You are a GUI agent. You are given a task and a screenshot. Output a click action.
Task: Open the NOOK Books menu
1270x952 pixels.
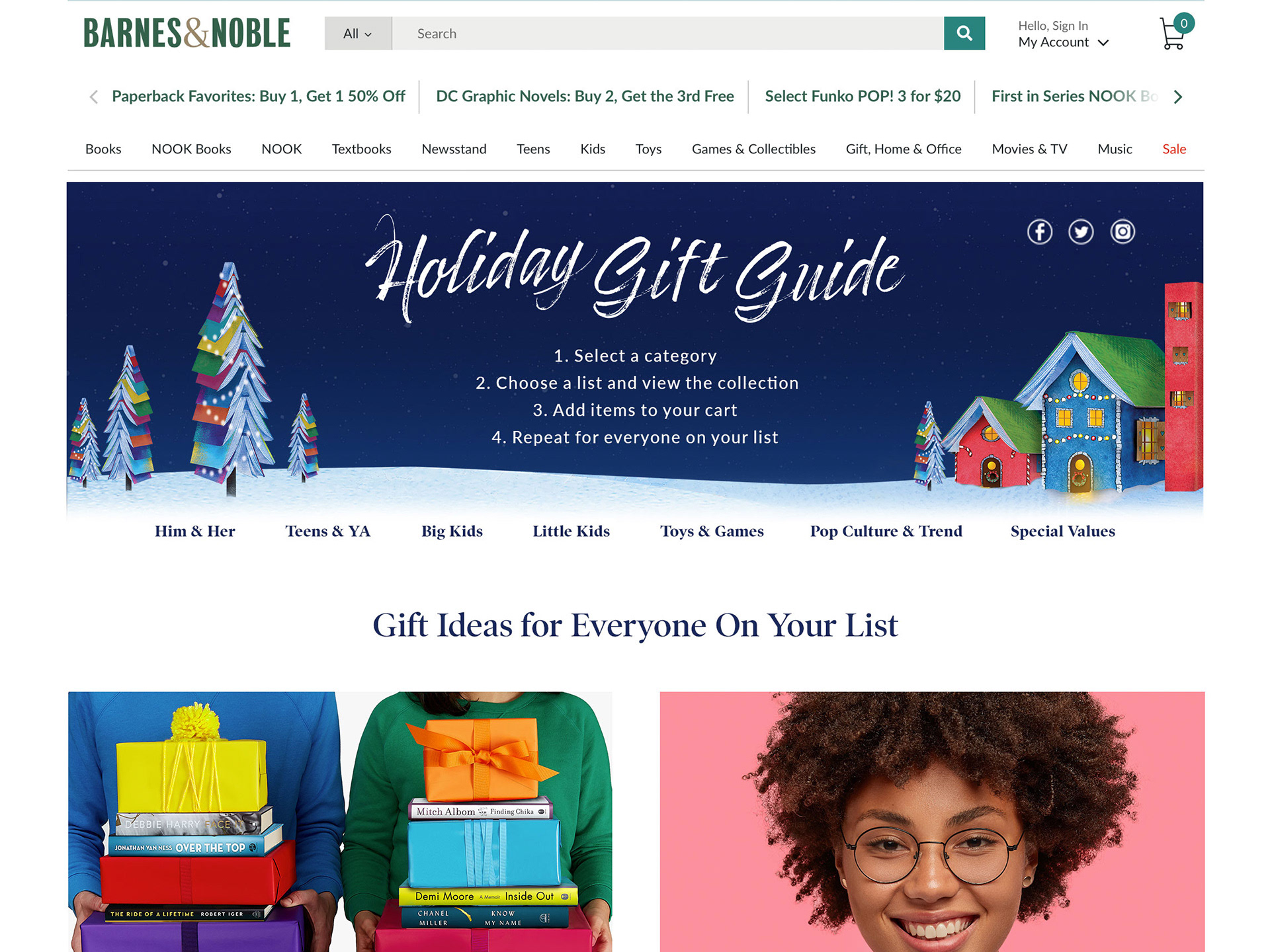click(x=191, y=149)
